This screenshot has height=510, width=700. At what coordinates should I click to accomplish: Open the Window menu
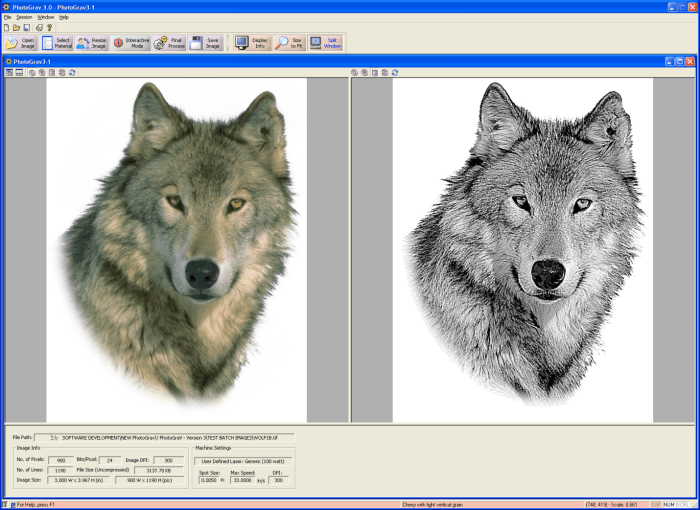(x=46, y=17)
